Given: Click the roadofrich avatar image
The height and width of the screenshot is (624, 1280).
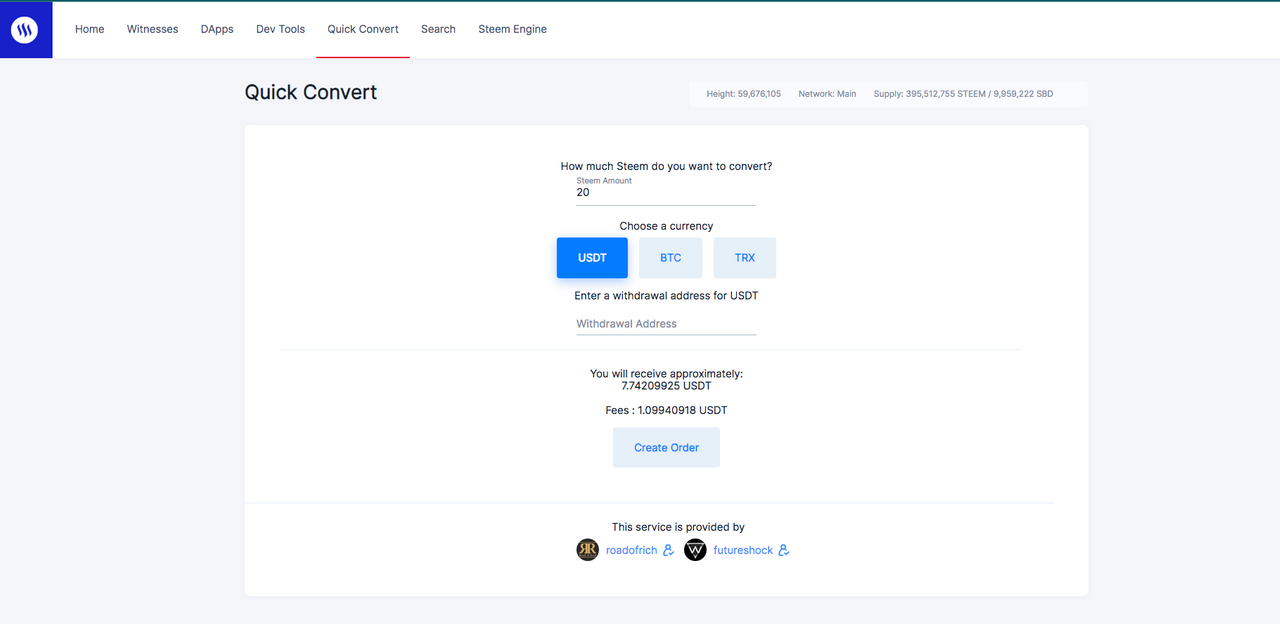Looking at the screenshot, I should click(588, 550).
